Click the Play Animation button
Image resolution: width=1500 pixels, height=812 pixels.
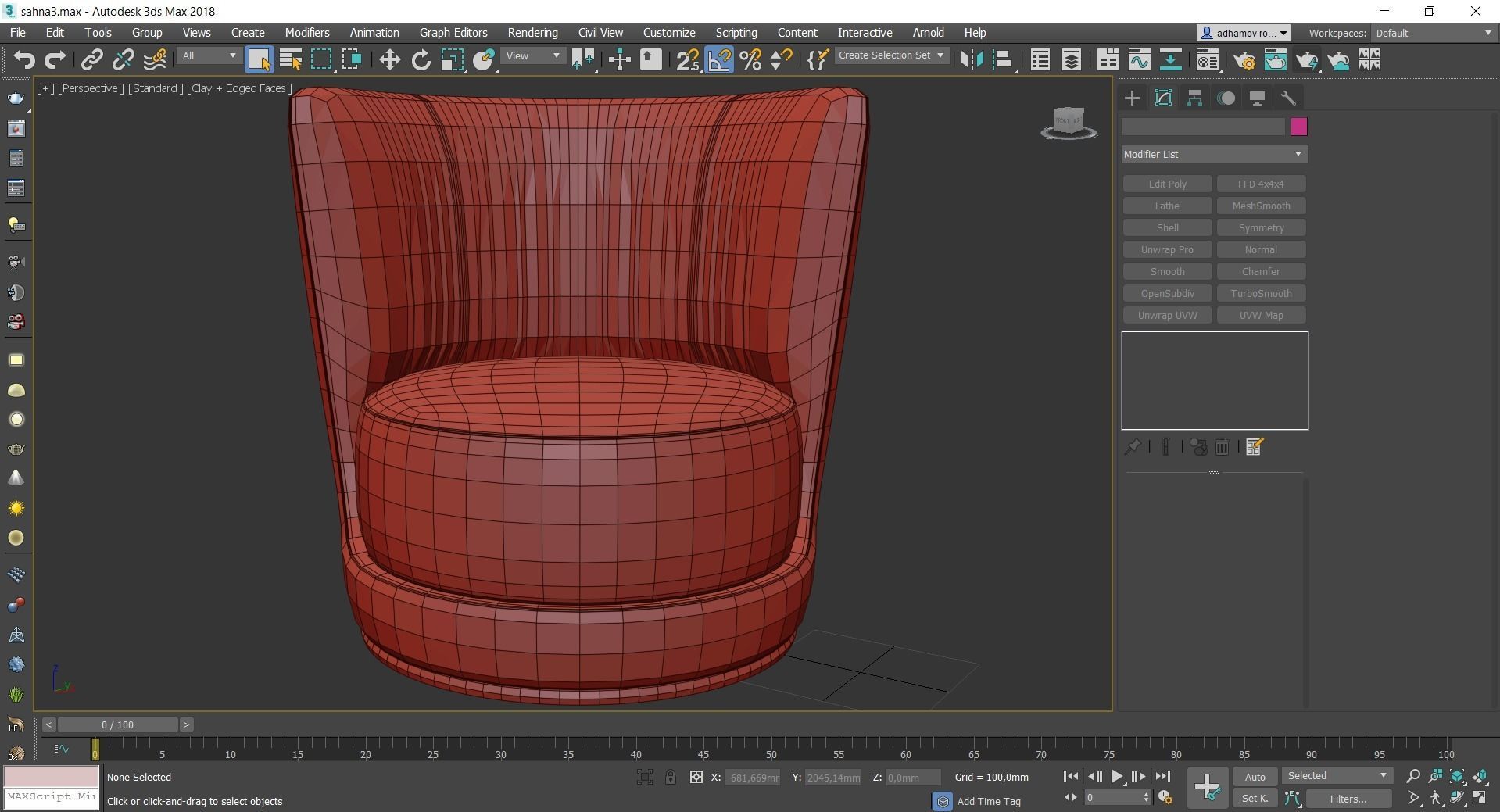1116,776
